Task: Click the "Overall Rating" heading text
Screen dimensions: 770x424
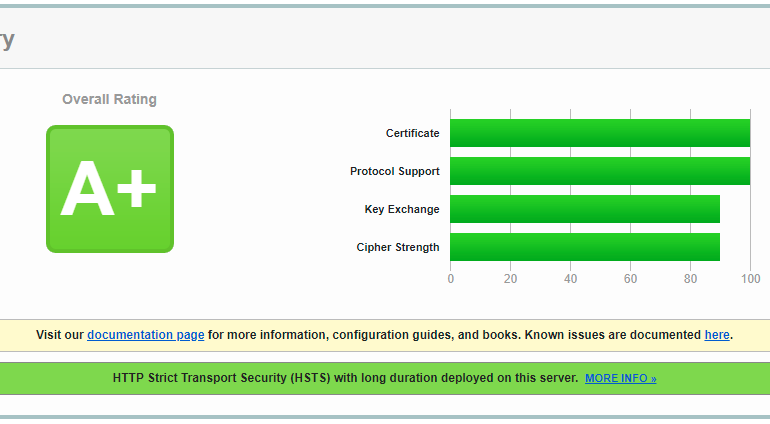Action: pyautogui.click(x=109, y=99)
